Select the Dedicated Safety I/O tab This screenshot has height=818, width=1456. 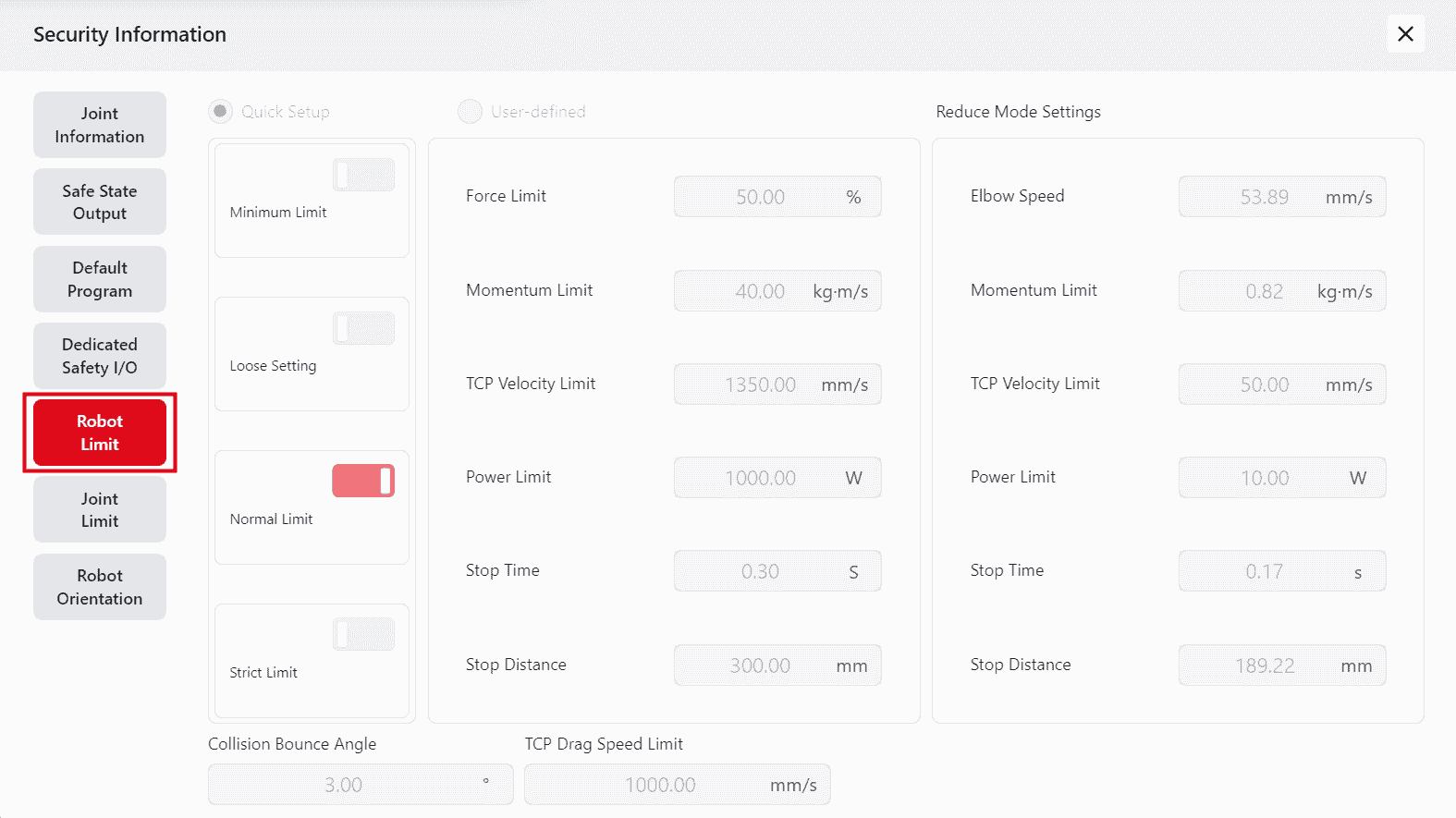[x=100, y=356]
